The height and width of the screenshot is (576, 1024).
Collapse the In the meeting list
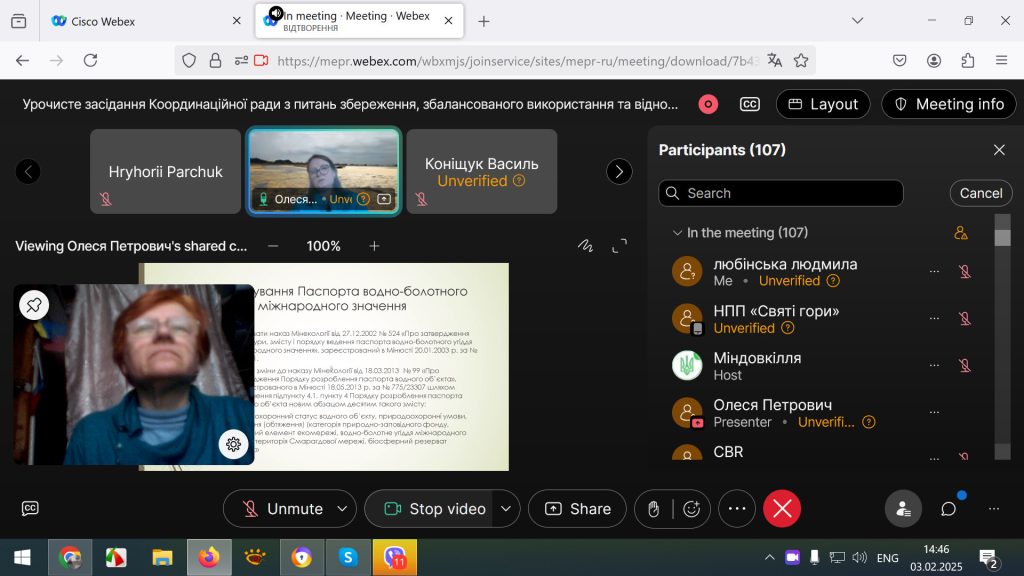click(x=677, y=233)
